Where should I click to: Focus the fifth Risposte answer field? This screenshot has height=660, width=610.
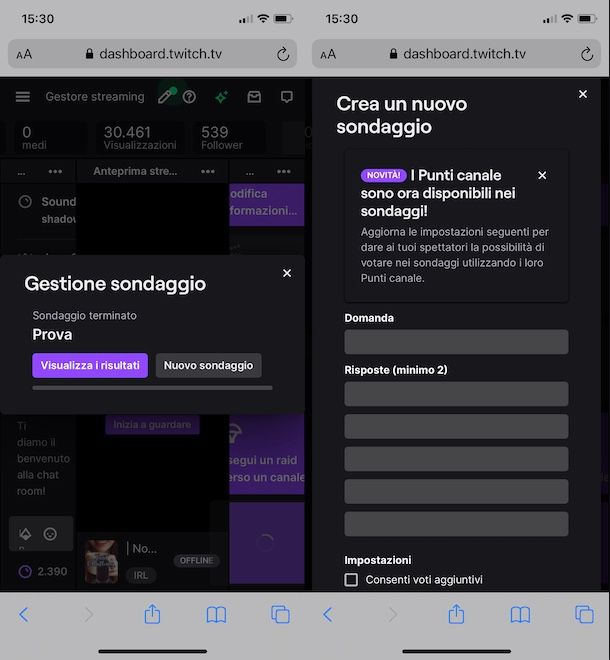456,524
